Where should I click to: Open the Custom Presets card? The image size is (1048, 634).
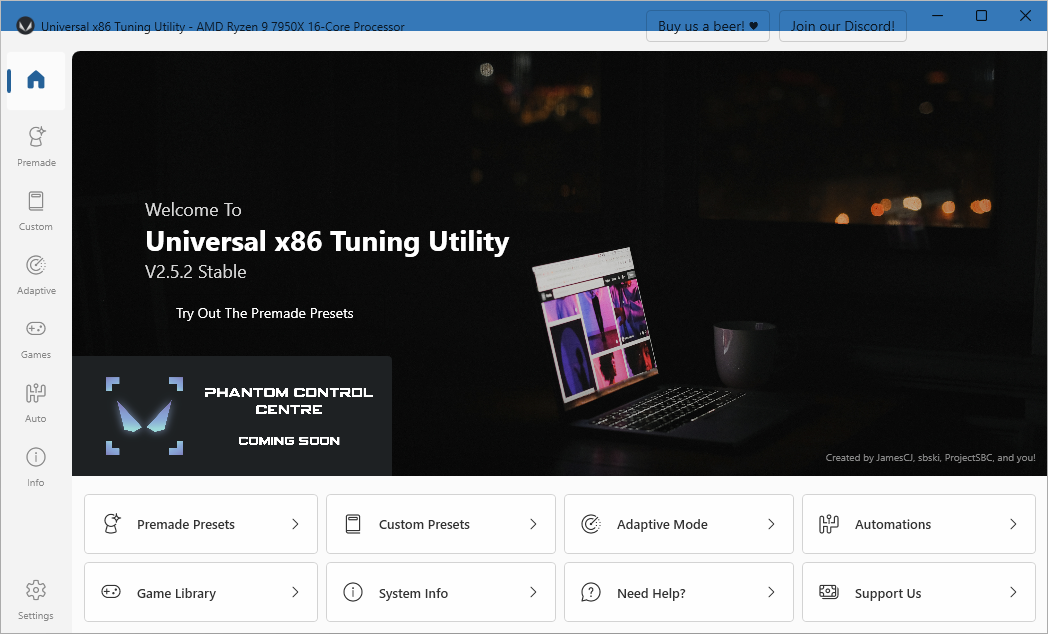coord(440,524)
